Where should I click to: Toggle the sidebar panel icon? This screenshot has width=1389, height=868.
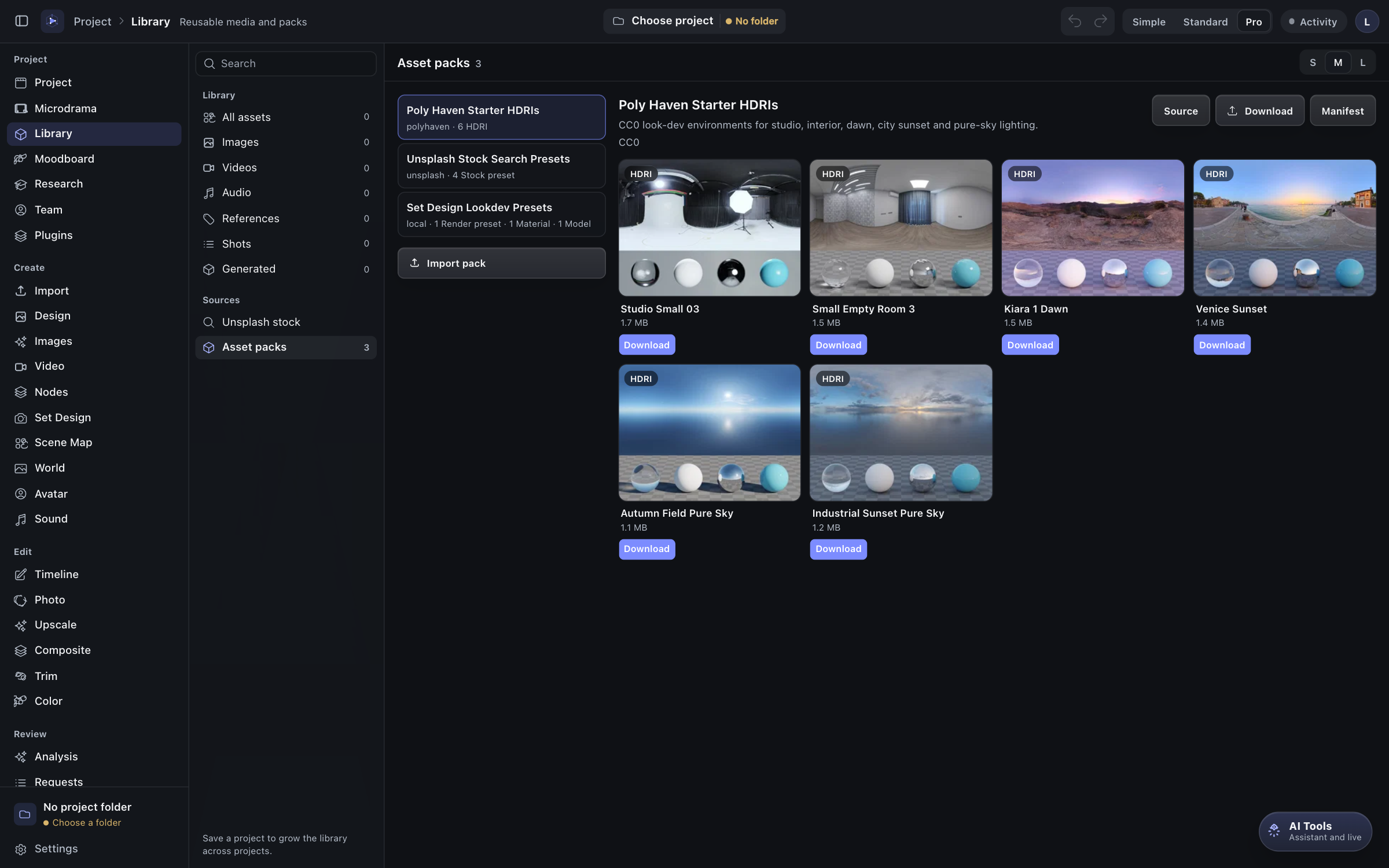pyautogui.click(x=21, y=21)
